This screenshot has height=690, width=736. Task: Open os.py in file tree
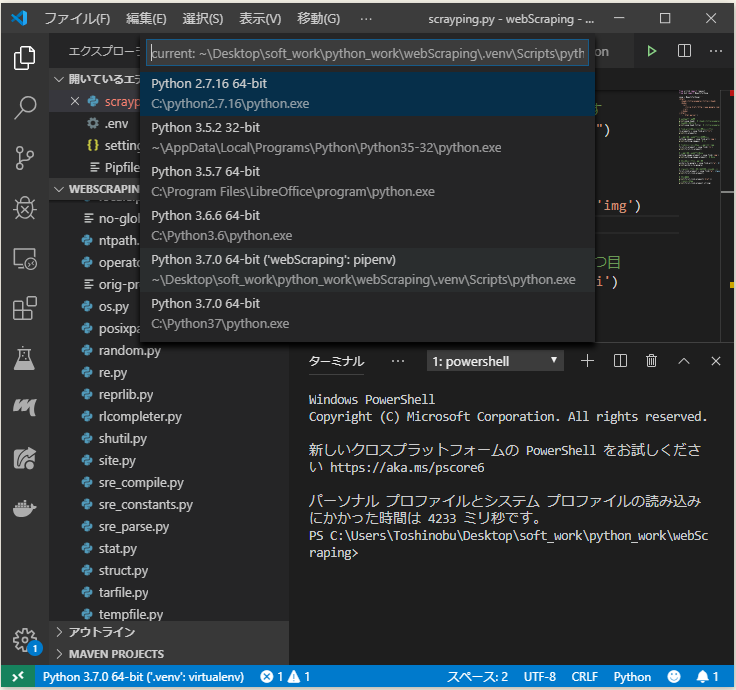(x=113, y=307)
